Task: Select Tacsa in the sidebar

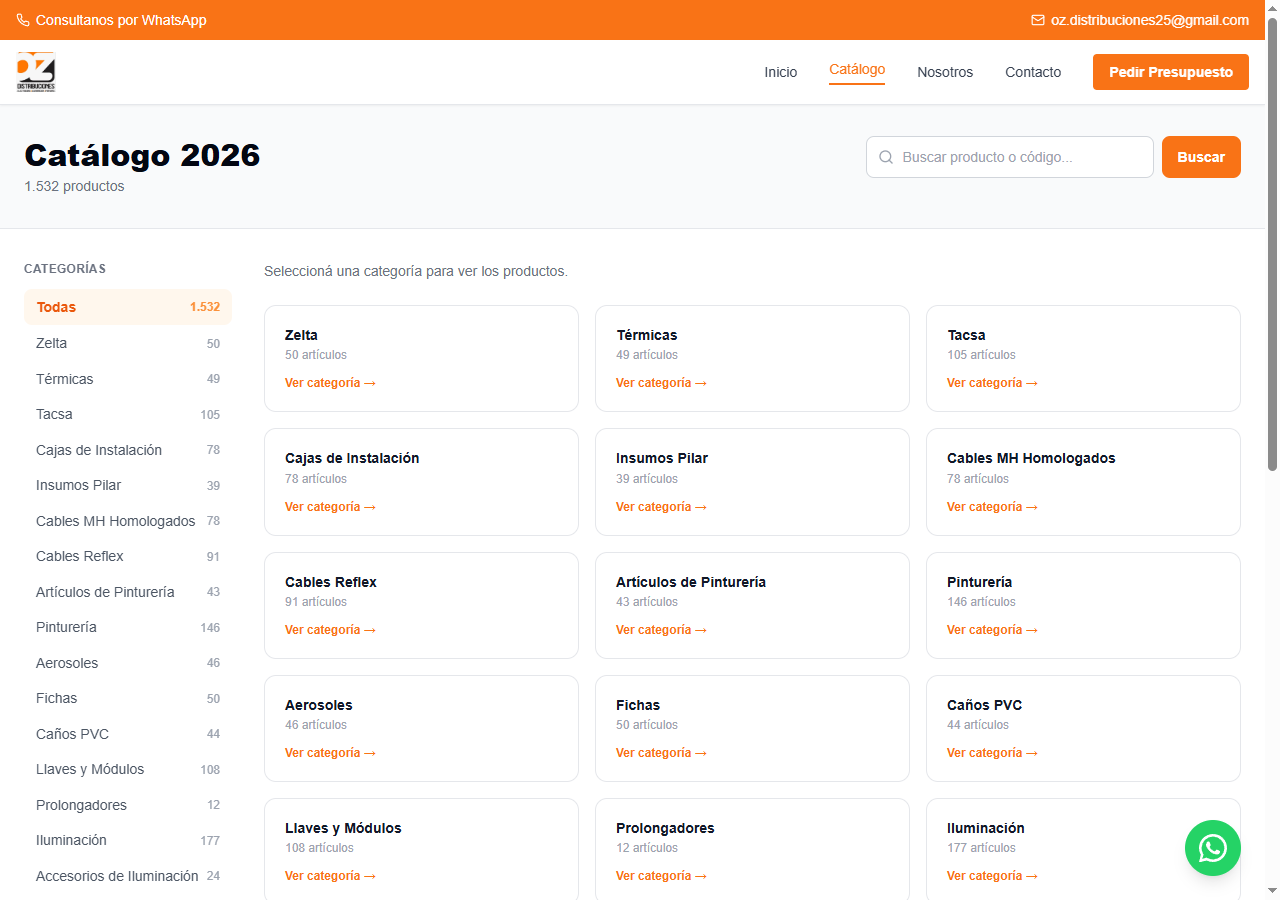Action: tap(128, 414)
